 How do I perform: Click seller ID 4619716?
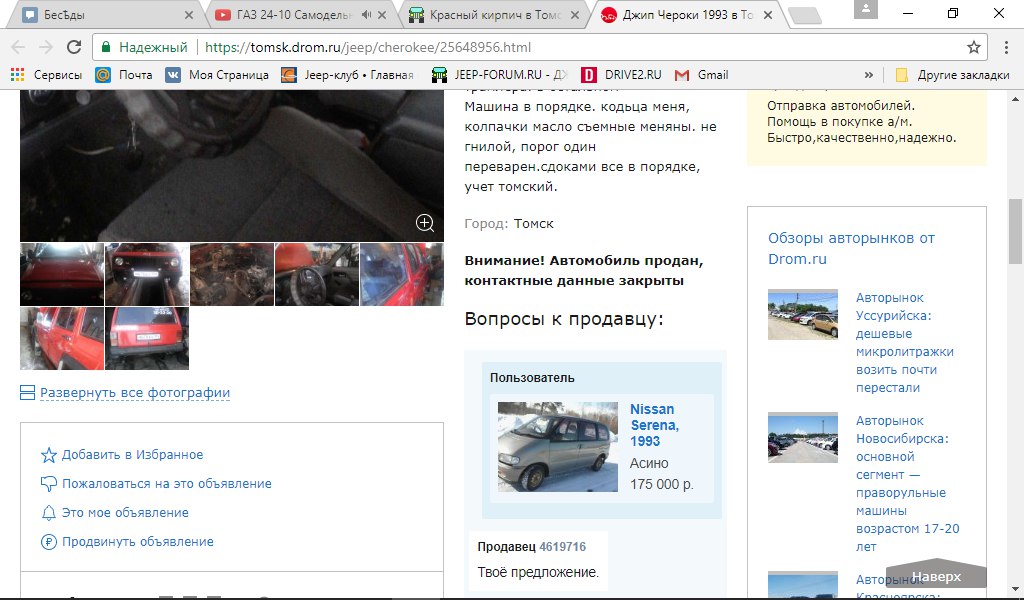[562, 546]
